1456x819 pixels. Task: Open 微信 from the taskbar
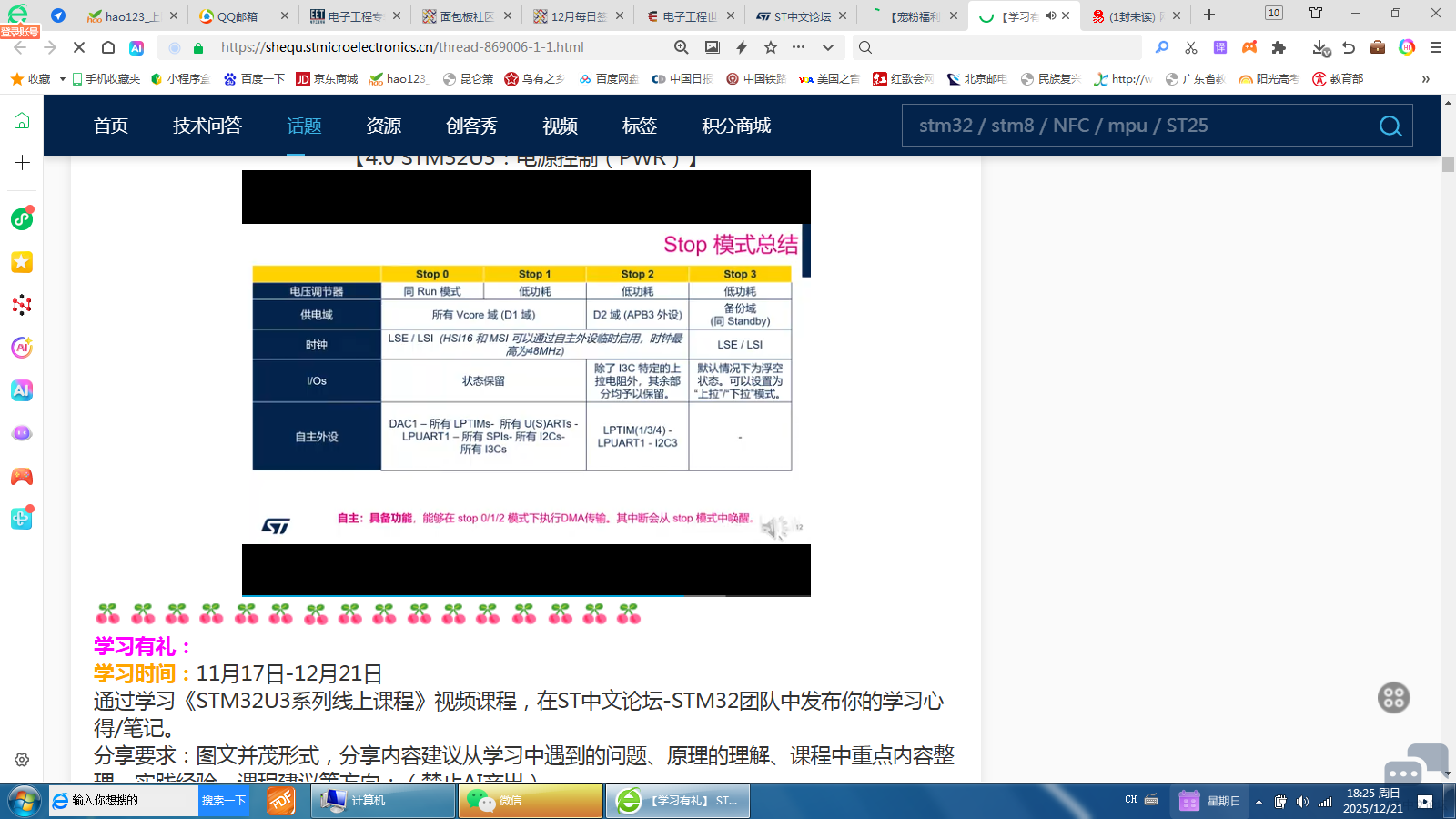coord(531,801)
